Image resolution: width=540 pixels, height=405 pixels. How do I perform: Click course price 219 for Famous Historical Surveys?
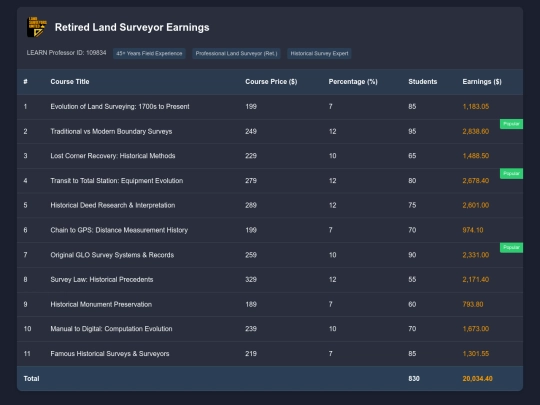(x=251, y=354)
